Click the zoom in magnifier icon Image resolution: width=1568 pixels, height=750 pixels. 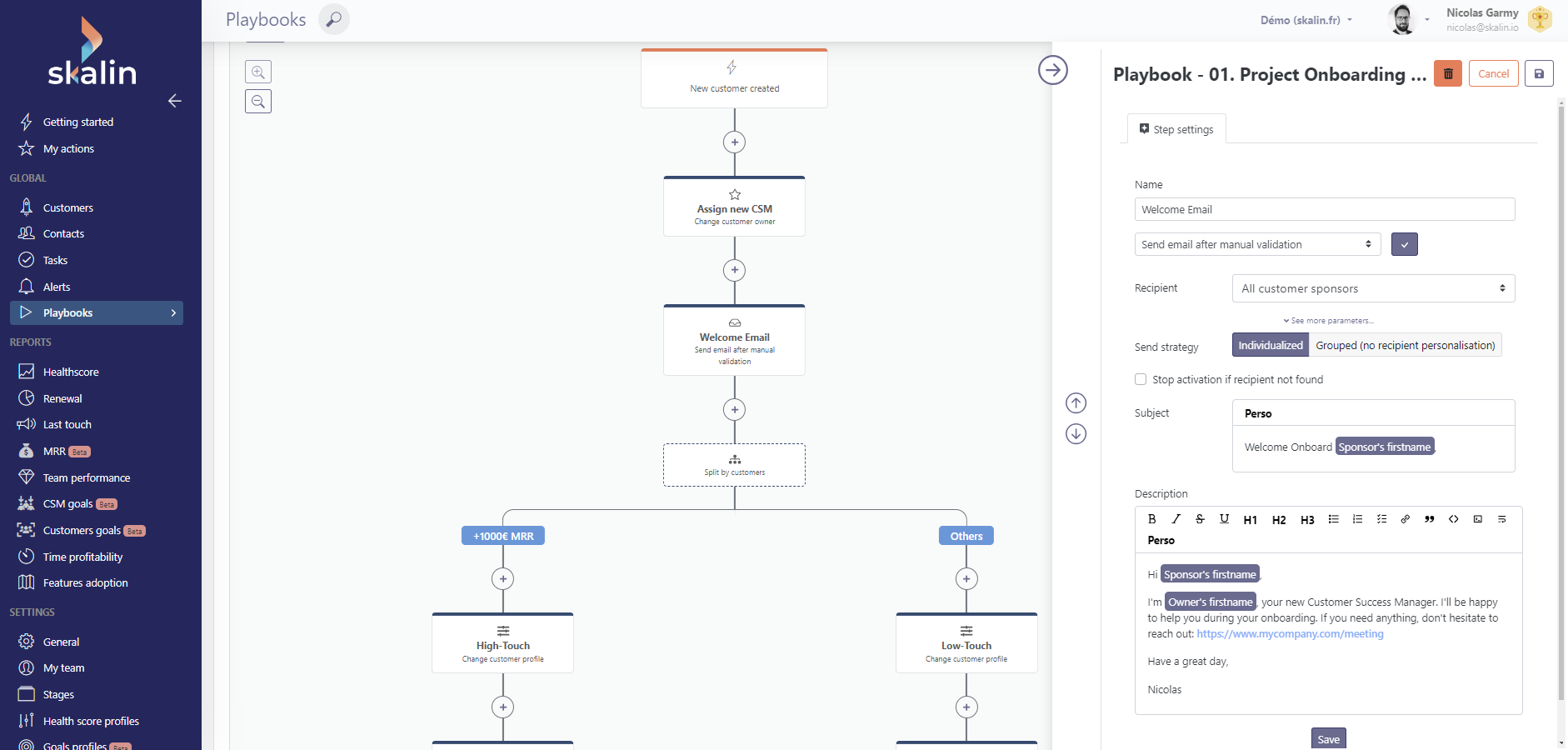[258, 72]
